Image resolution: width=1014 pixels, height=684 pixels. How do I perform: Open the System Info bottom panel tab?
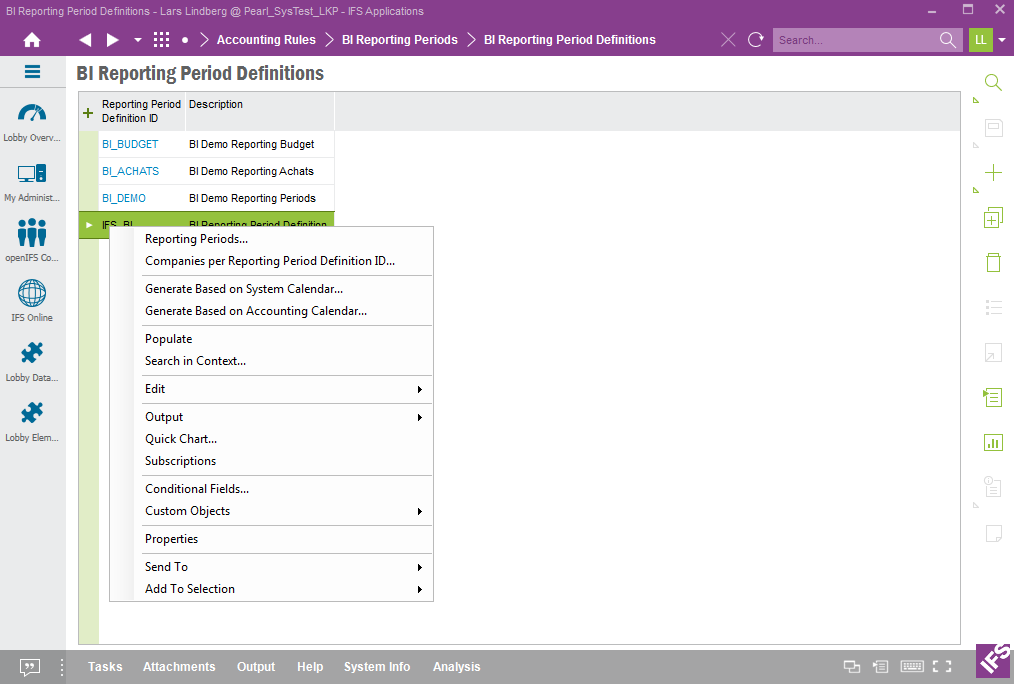(377, 667)
